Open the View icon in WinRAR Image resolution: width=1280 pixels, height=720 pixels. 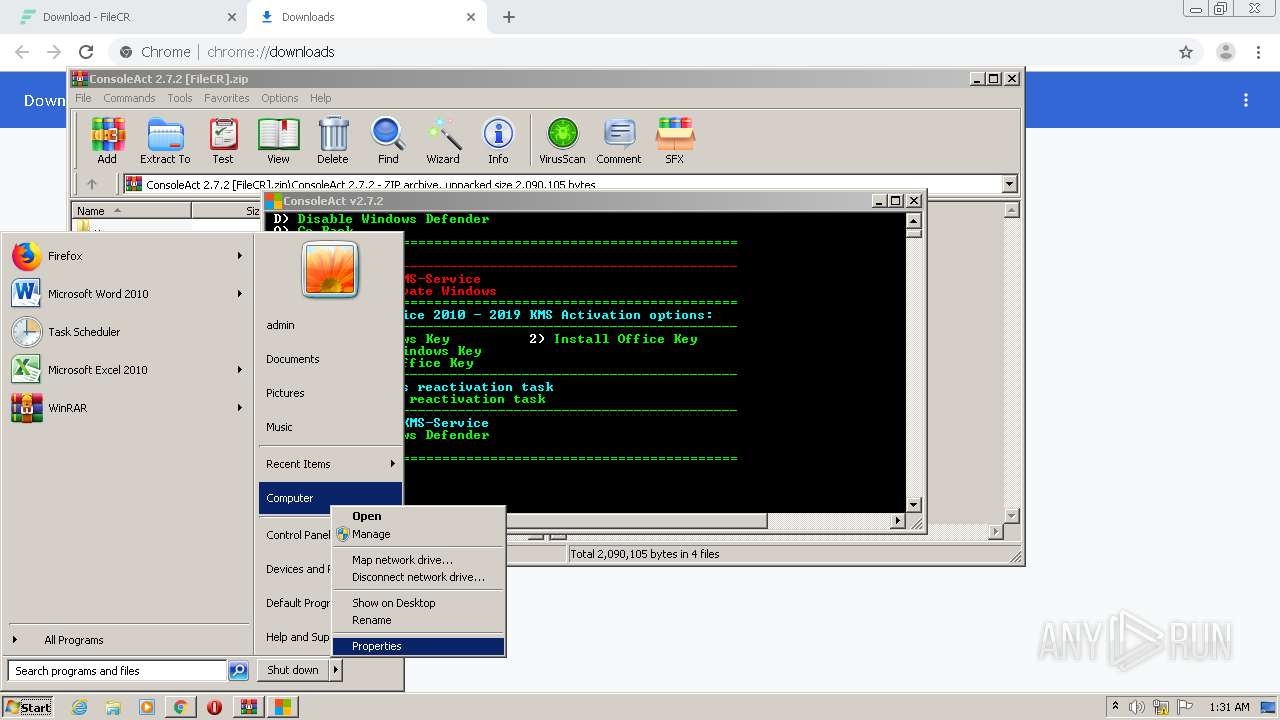point(278,141)
